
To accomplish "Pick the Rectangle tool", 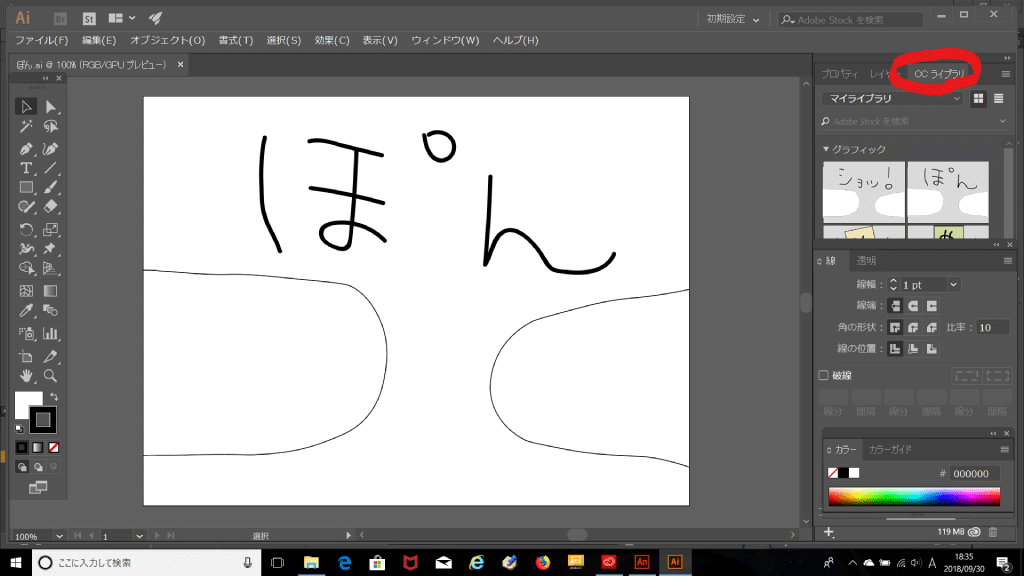I will (x=27, y=188).
